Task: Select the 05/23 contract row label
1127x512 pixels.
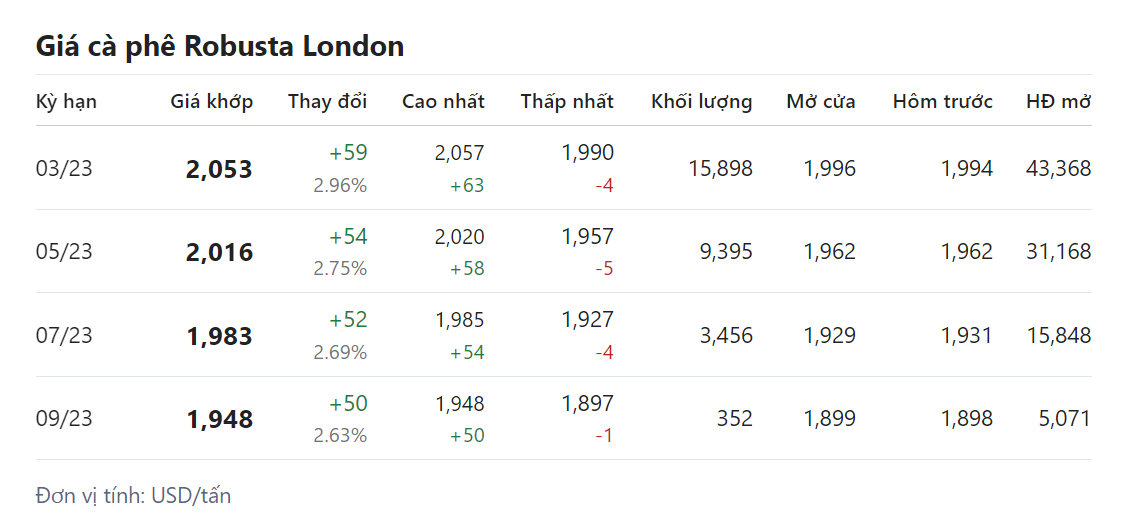Action: [64, 252]
